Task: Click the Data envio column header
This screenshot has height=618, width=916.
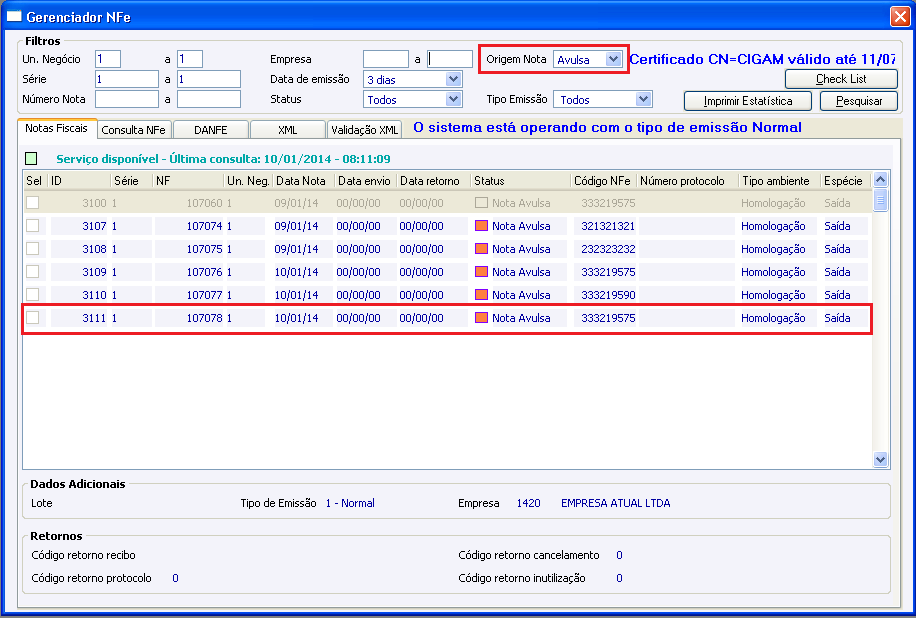Action: click(x=366, y=180)
